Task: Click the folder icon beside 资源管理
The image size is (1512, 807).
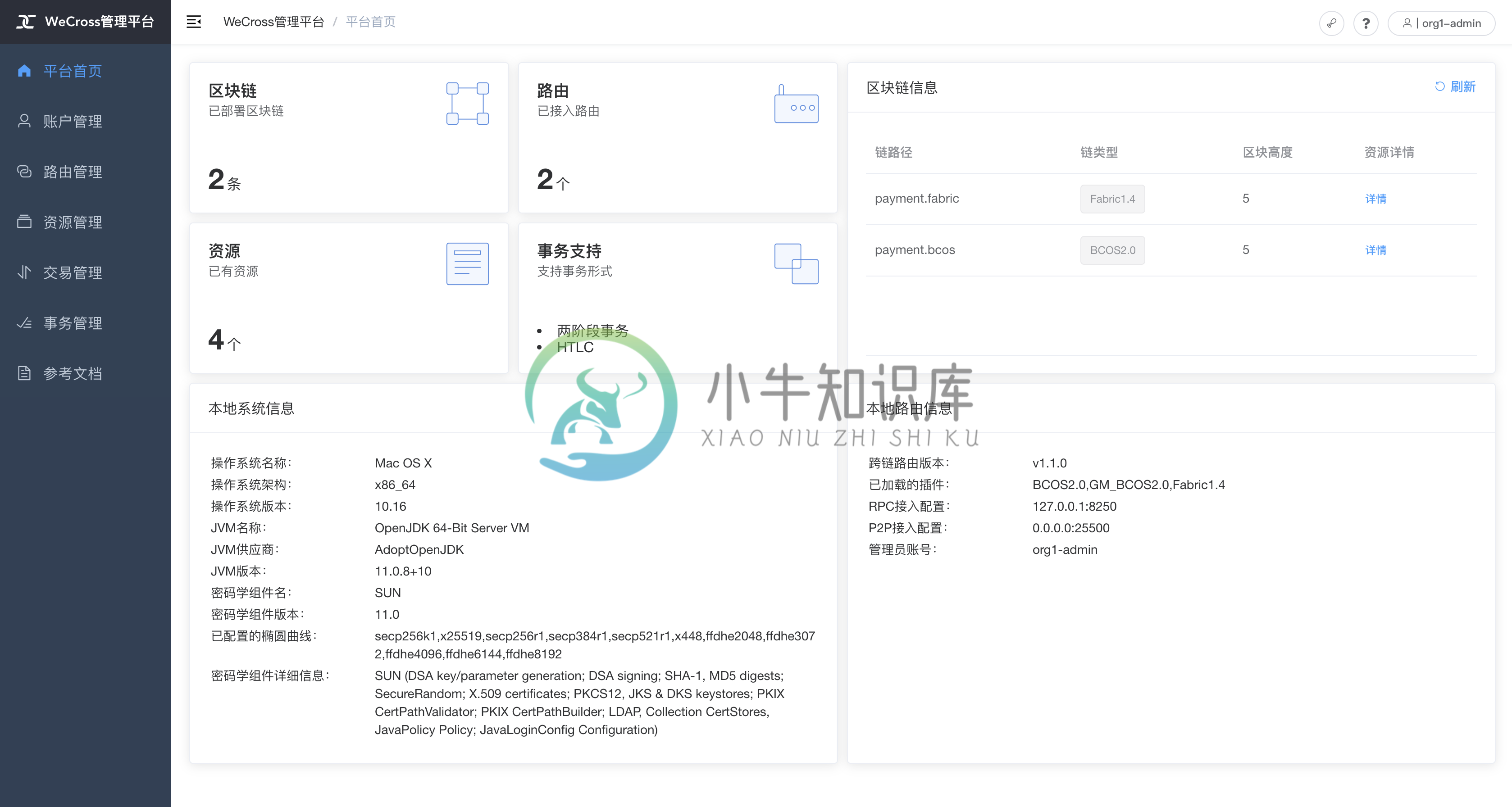Action: pyautogui.click(x=24, y=222)
